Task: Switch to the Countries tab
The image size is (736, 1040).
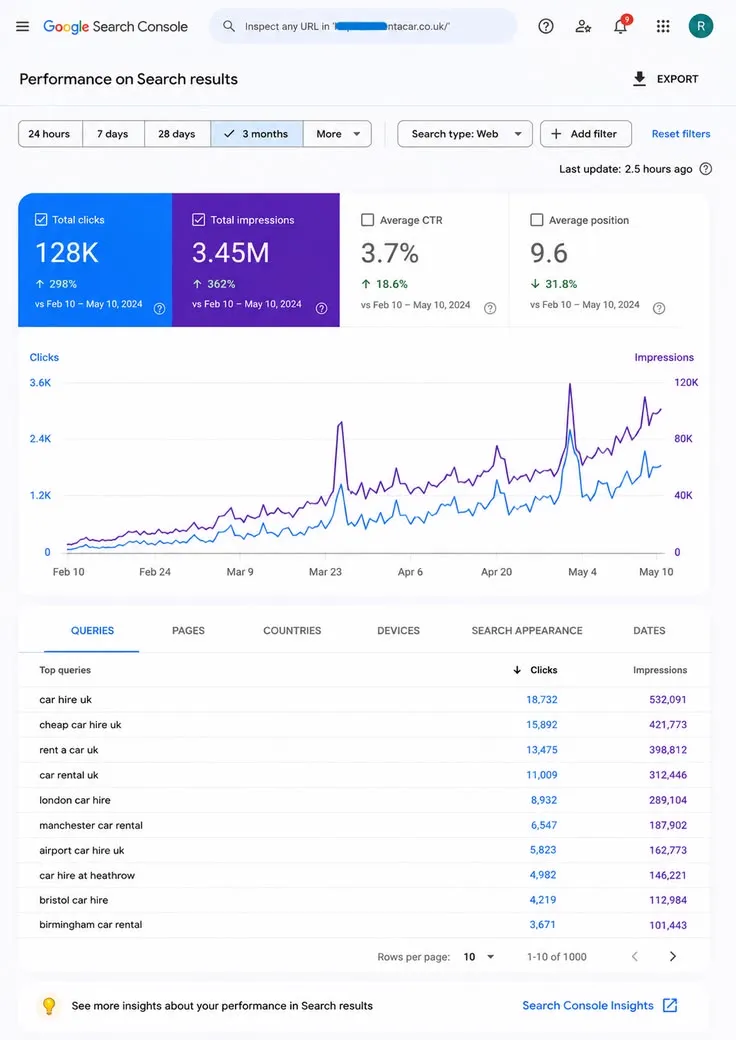Action: click(x=292, y=631)
